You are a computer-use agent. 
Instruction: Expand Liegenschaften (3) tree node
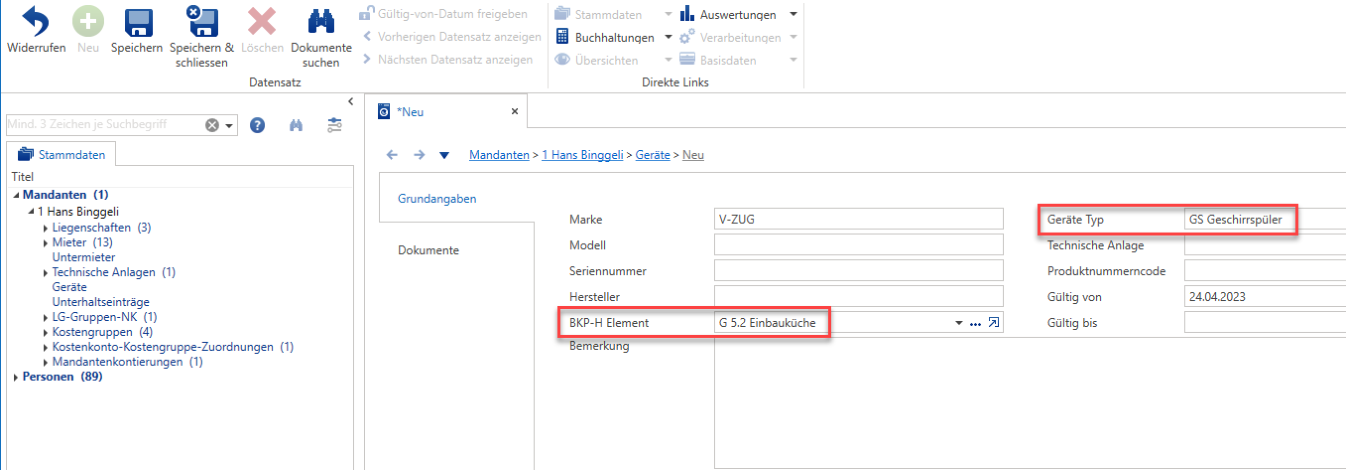[x=46, y=228]
